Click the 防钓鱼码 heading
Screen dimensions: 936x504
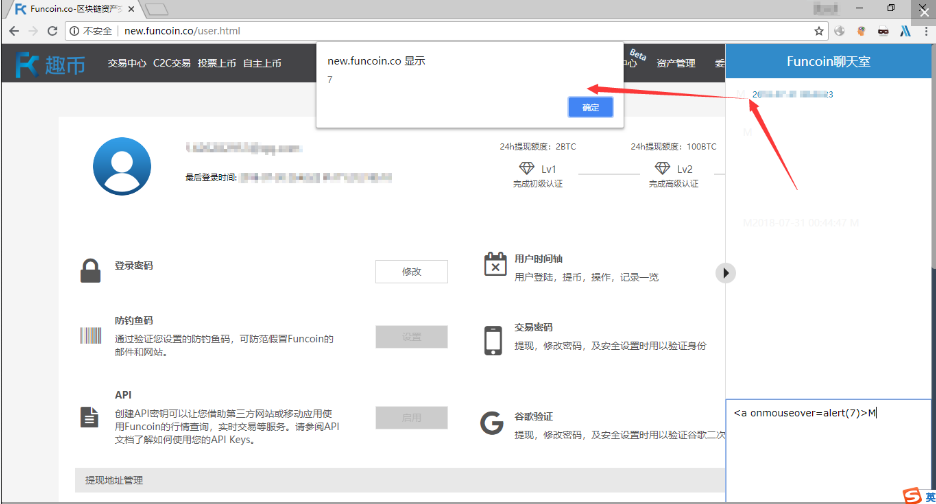(134, 321)
